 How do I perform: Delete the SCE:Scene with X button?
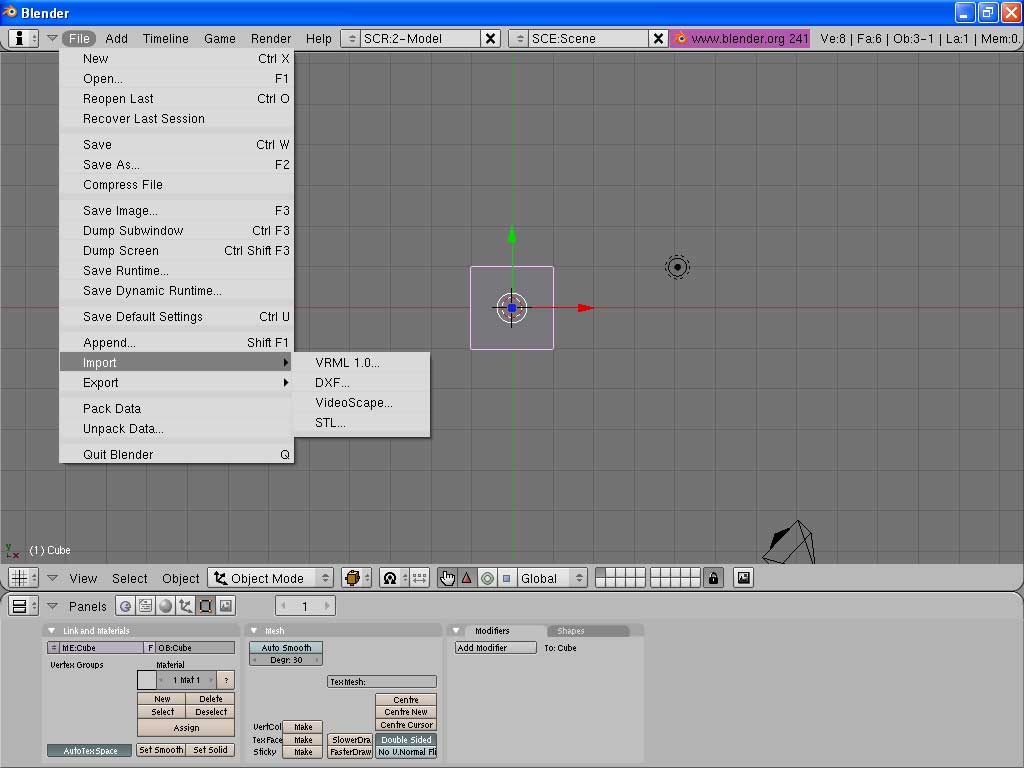pos(658,39)
